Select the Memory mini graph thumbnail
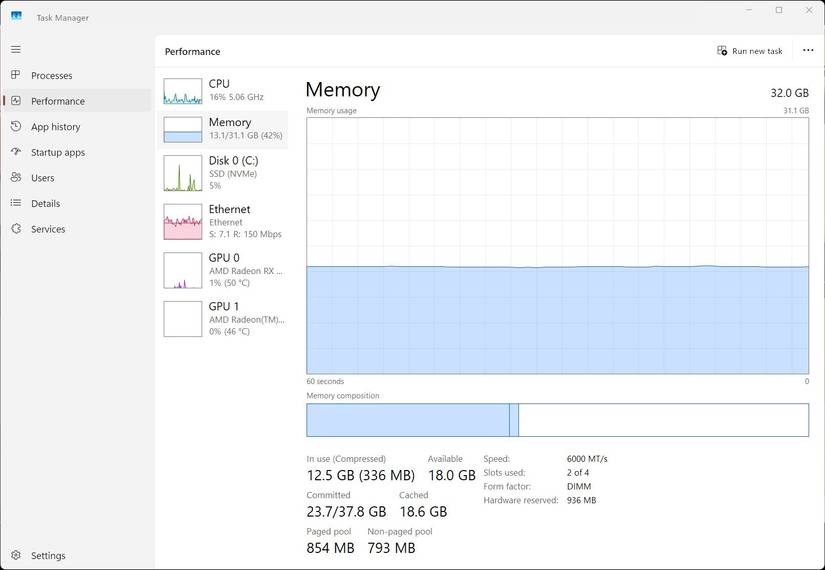 (183, 129)
